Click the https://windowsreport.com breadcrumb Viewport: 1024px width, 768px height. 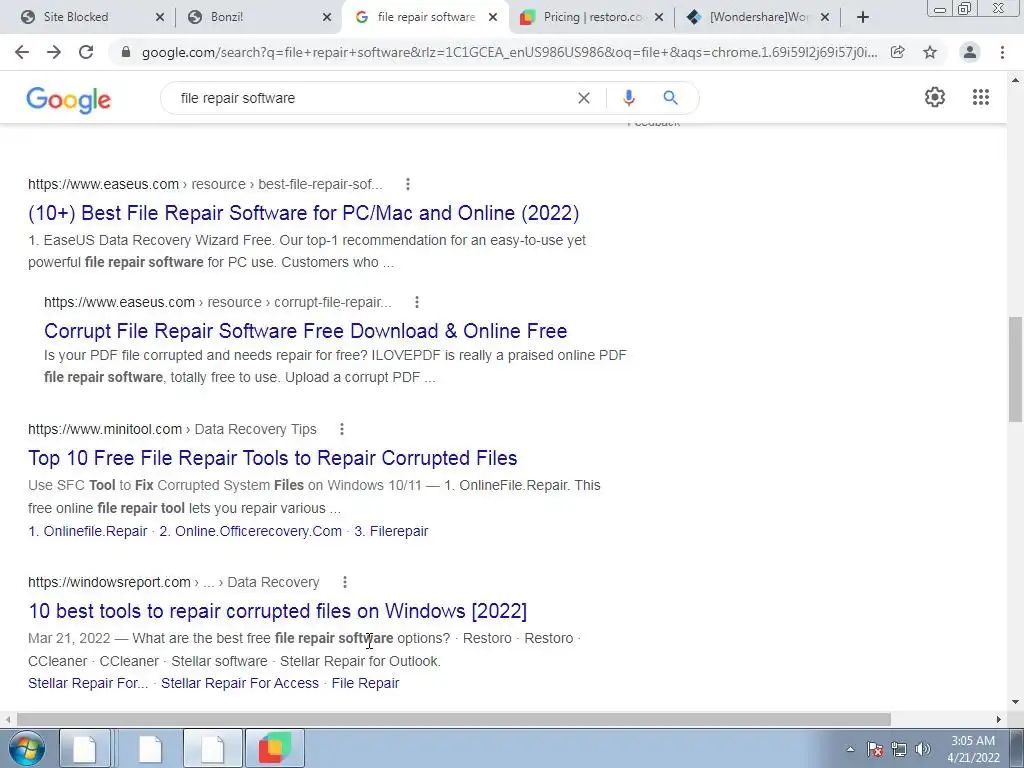(109, 582)
